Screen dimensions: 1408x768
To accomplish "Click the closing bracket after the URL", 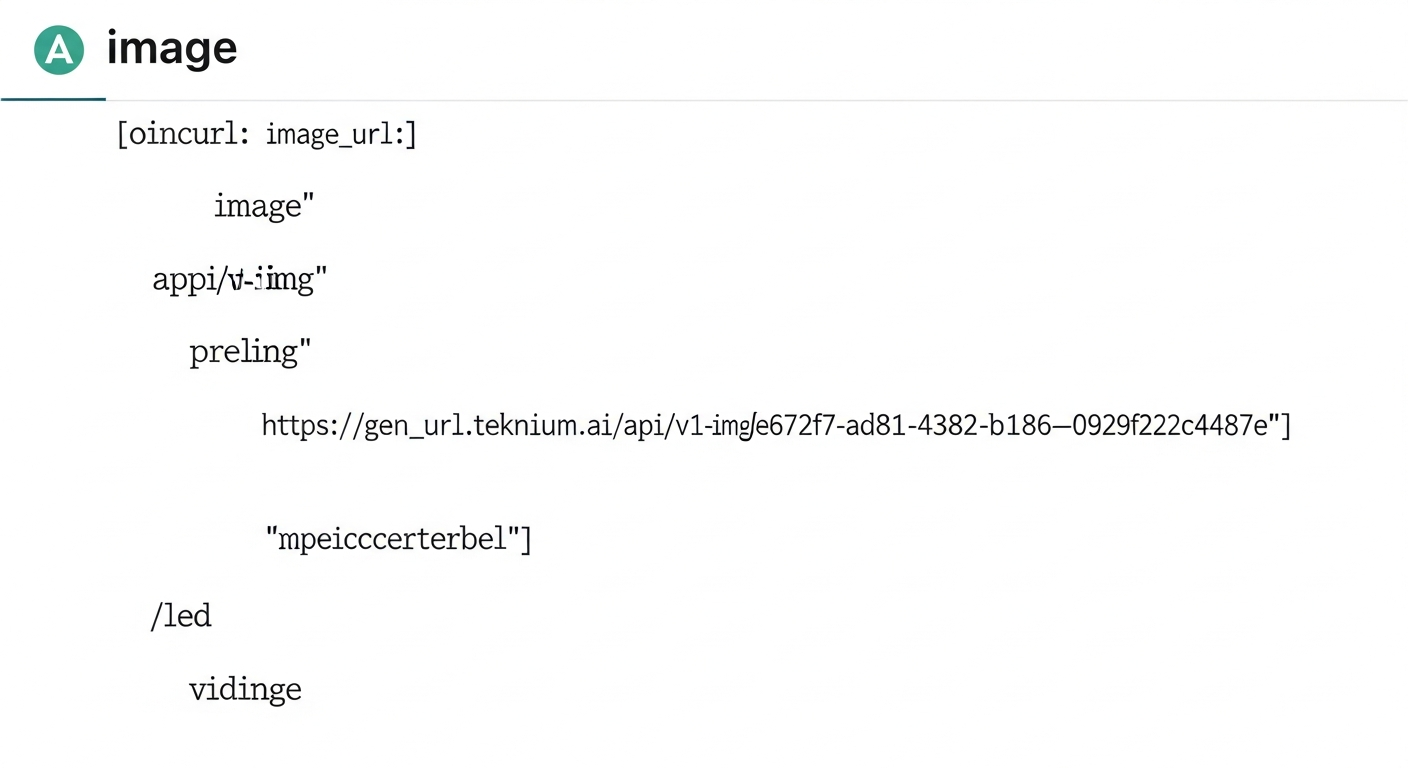I will [x=1286, y=426].
